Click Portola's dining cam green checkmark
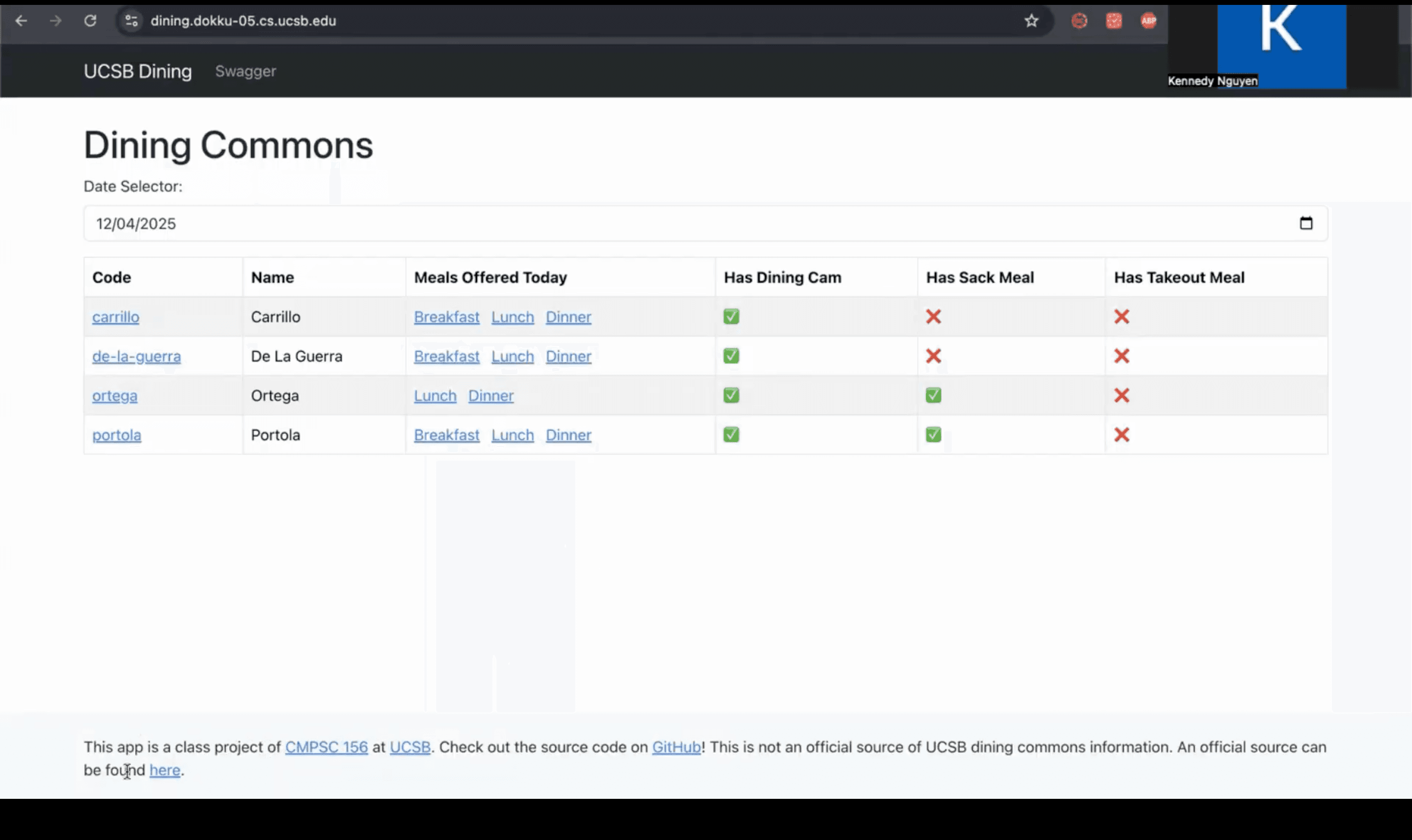Viewport: 1412px width, 840px height. coord(731,435)
